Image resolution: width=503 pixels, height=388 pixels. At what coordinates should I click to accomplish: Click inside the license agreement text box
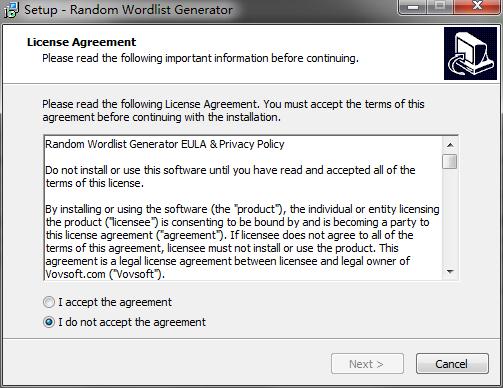[243, 208]
